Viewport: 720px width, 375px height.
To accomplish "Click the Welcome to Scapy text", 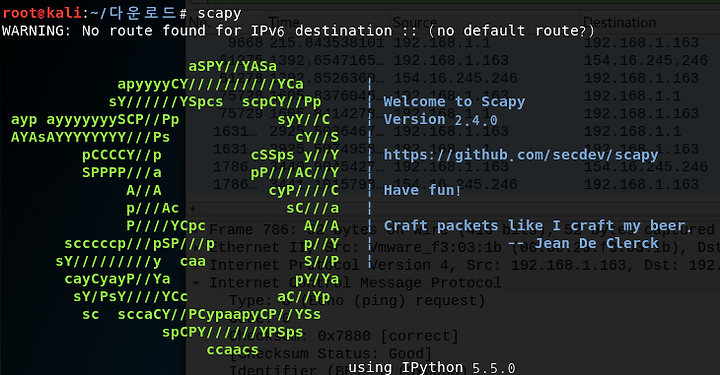I will pos(454,102).
